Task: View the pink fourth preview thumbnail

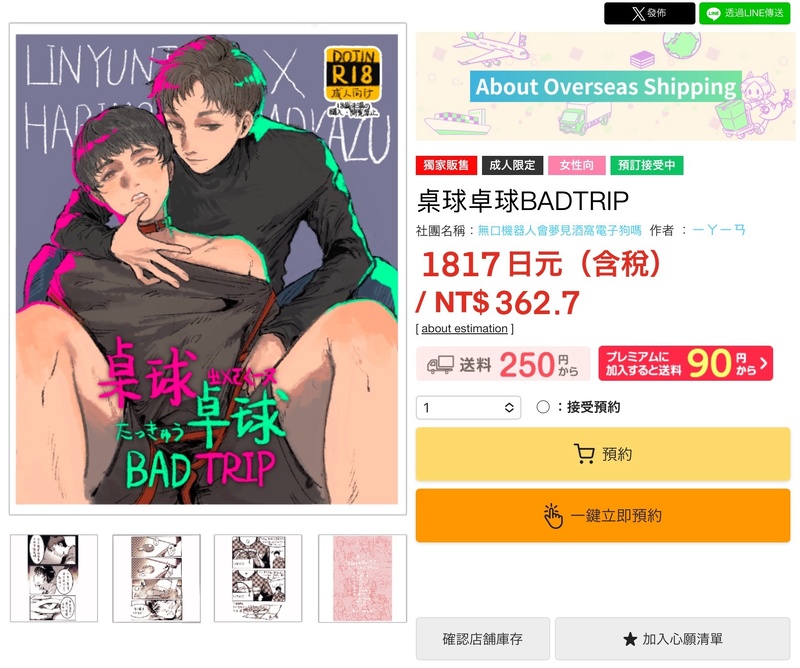Action: 362,578
